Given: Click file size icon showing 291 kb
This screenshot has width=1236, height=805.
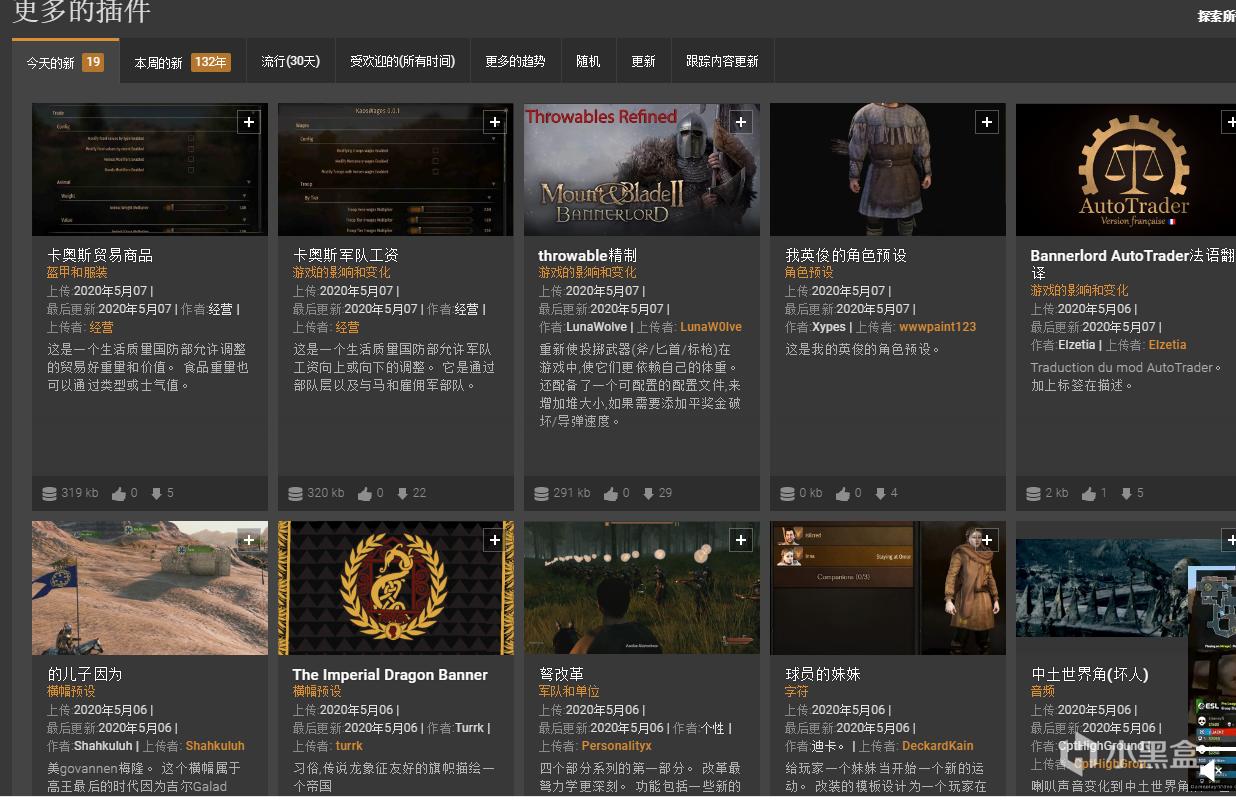Looking at the screenshot, I should click(x=541, y=493).
